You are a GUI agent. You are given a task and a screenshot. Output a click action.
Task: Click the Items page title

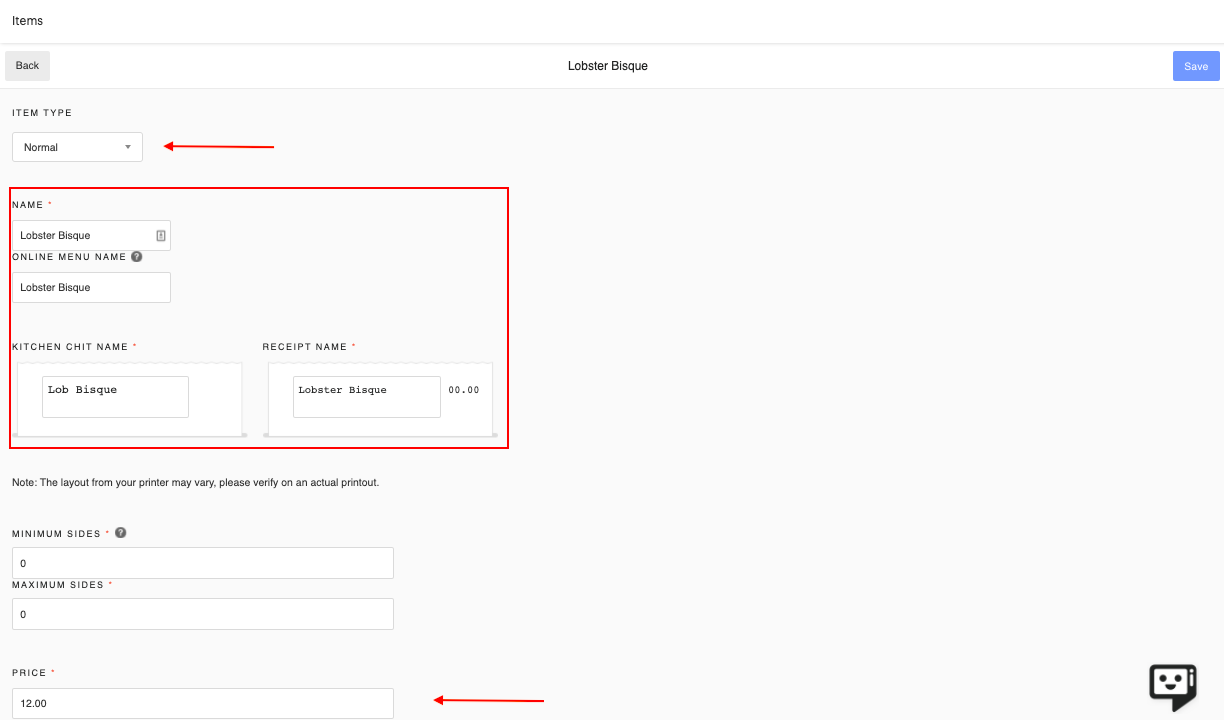point(27,20)
